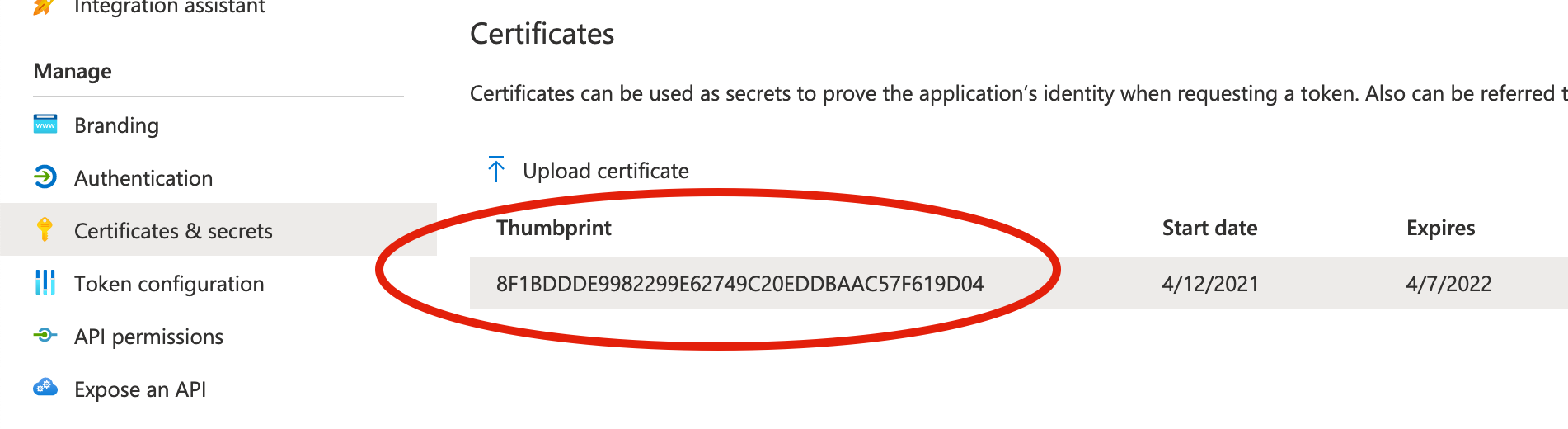Select the certificate thumbprint value
1568x429 pixels.
(739, 284)
